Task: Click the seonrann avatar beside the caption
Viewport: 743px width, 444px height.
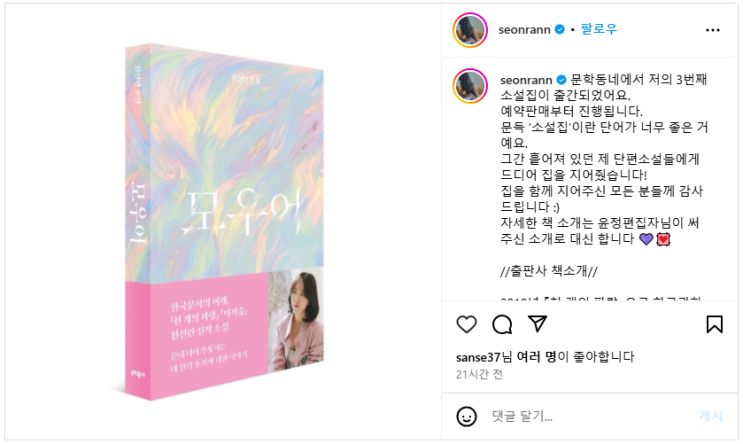Action: point(470,86)
